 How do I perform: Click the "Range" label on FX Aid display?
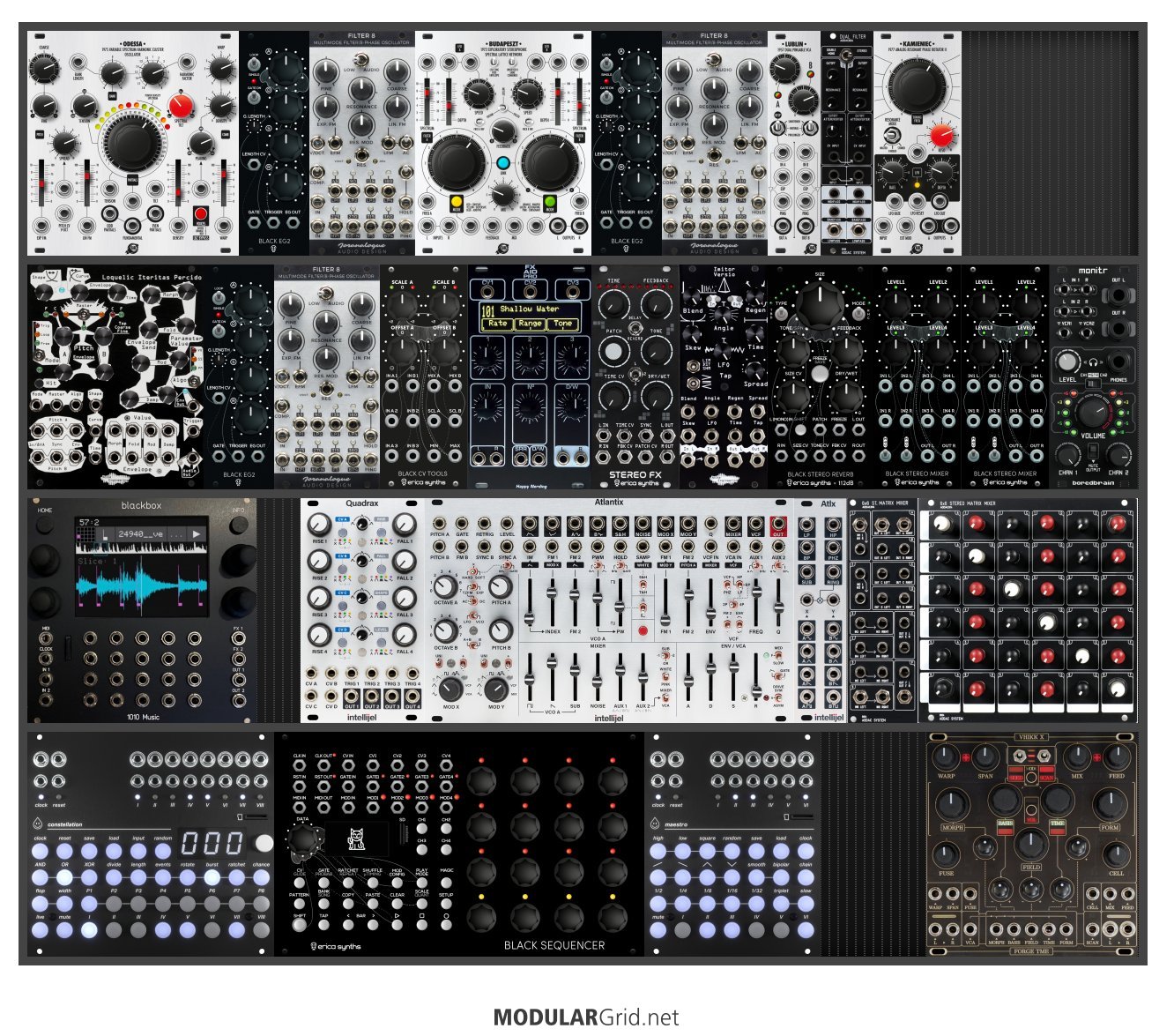pos(530,324)
